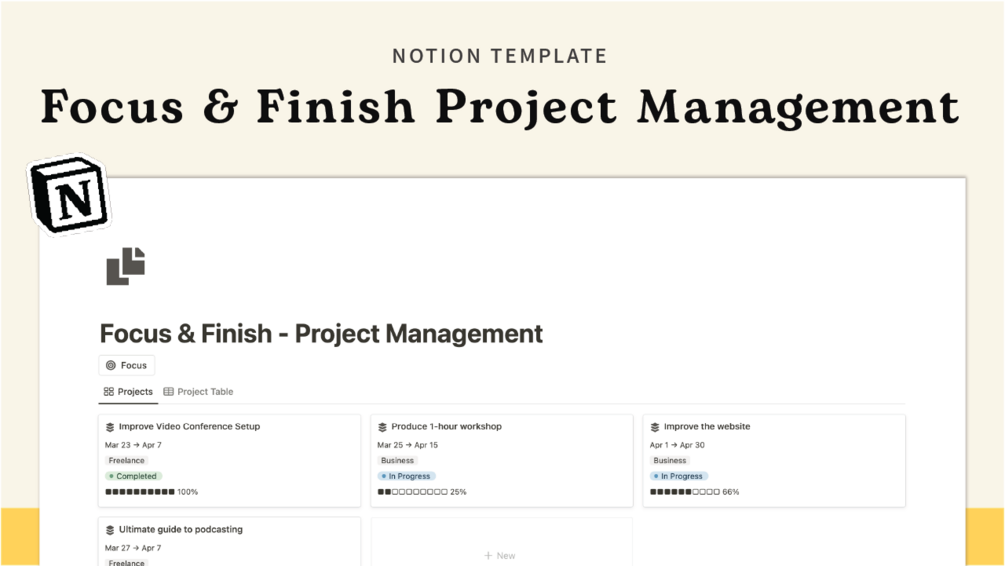Click stack icon on Ultimate guide to podcasting
This screenshot has width=1005, height=566.
coord(110,530)
